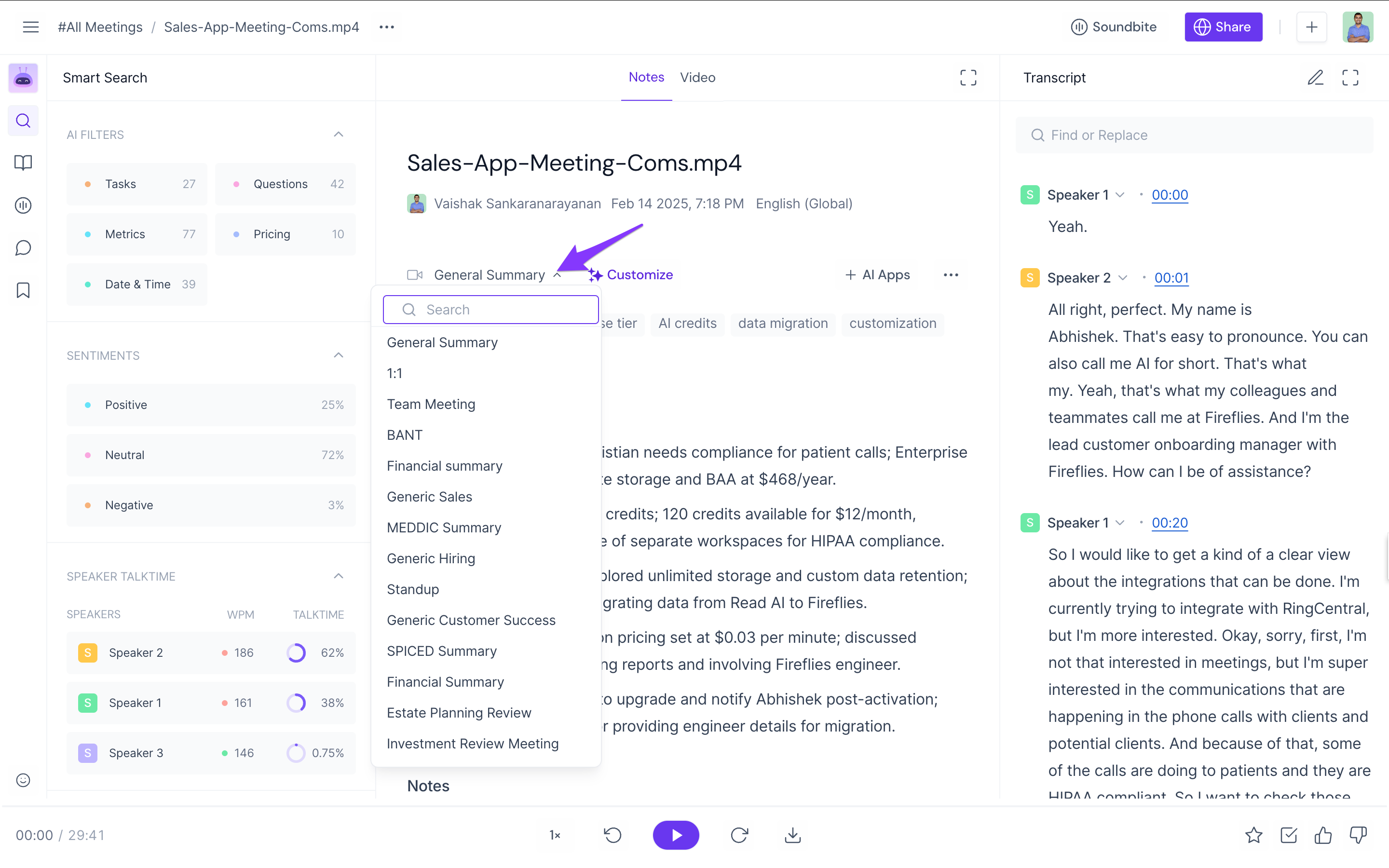Click the video camera icon by General Summary
1389x868 pixels.
[x=414, y=275]
